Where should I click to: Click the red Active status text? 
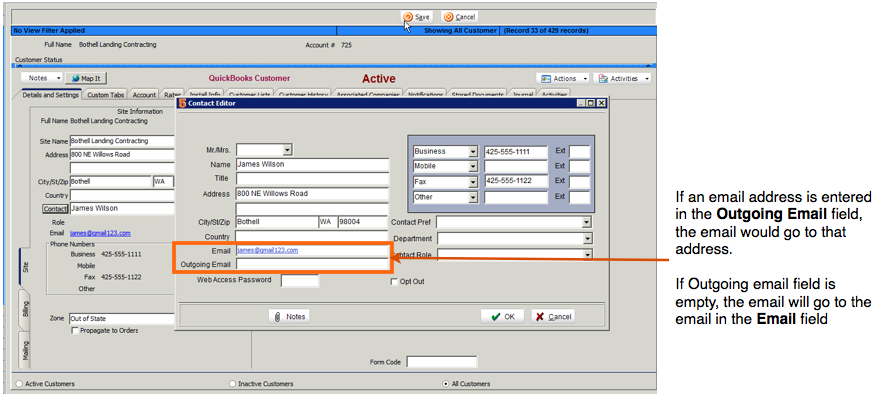[379, 79]
